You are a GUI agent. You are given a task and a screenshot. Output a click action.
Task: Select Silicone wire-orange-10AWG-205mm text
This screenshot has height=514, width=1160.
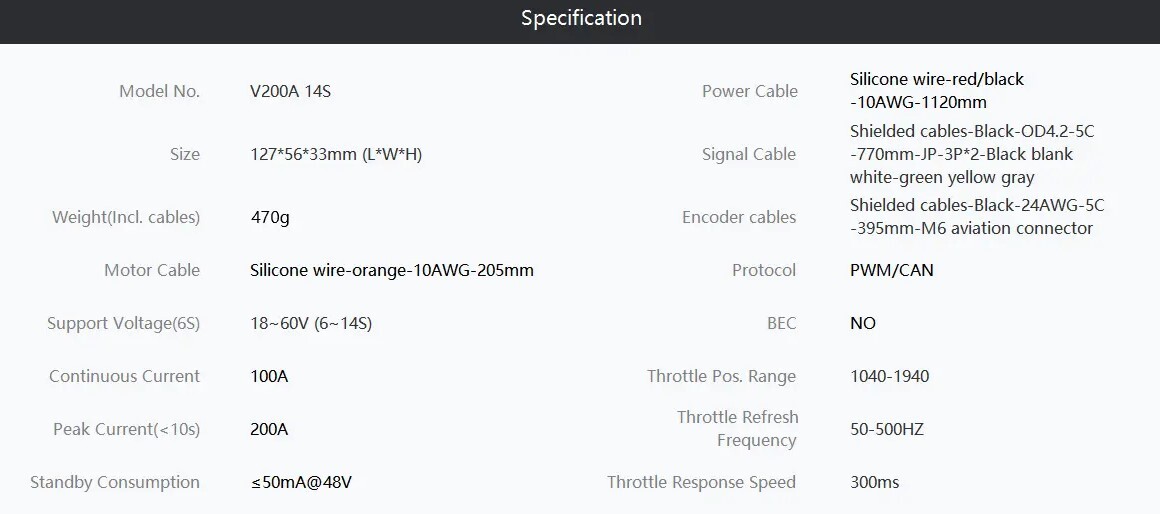pyautogui.click(x=392, y=271)
